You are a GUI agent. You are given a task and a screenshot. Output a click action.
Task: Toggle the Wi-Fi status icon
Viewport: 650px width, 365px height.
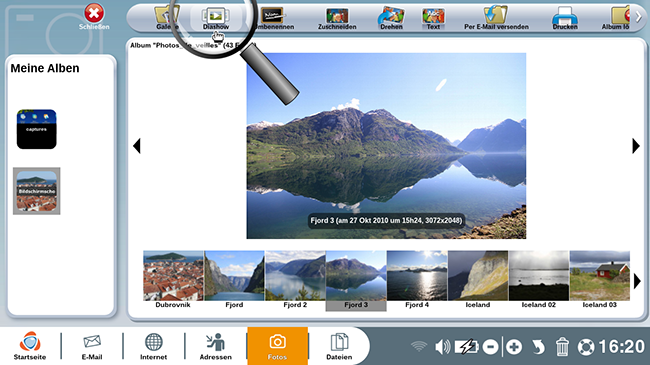419,346
